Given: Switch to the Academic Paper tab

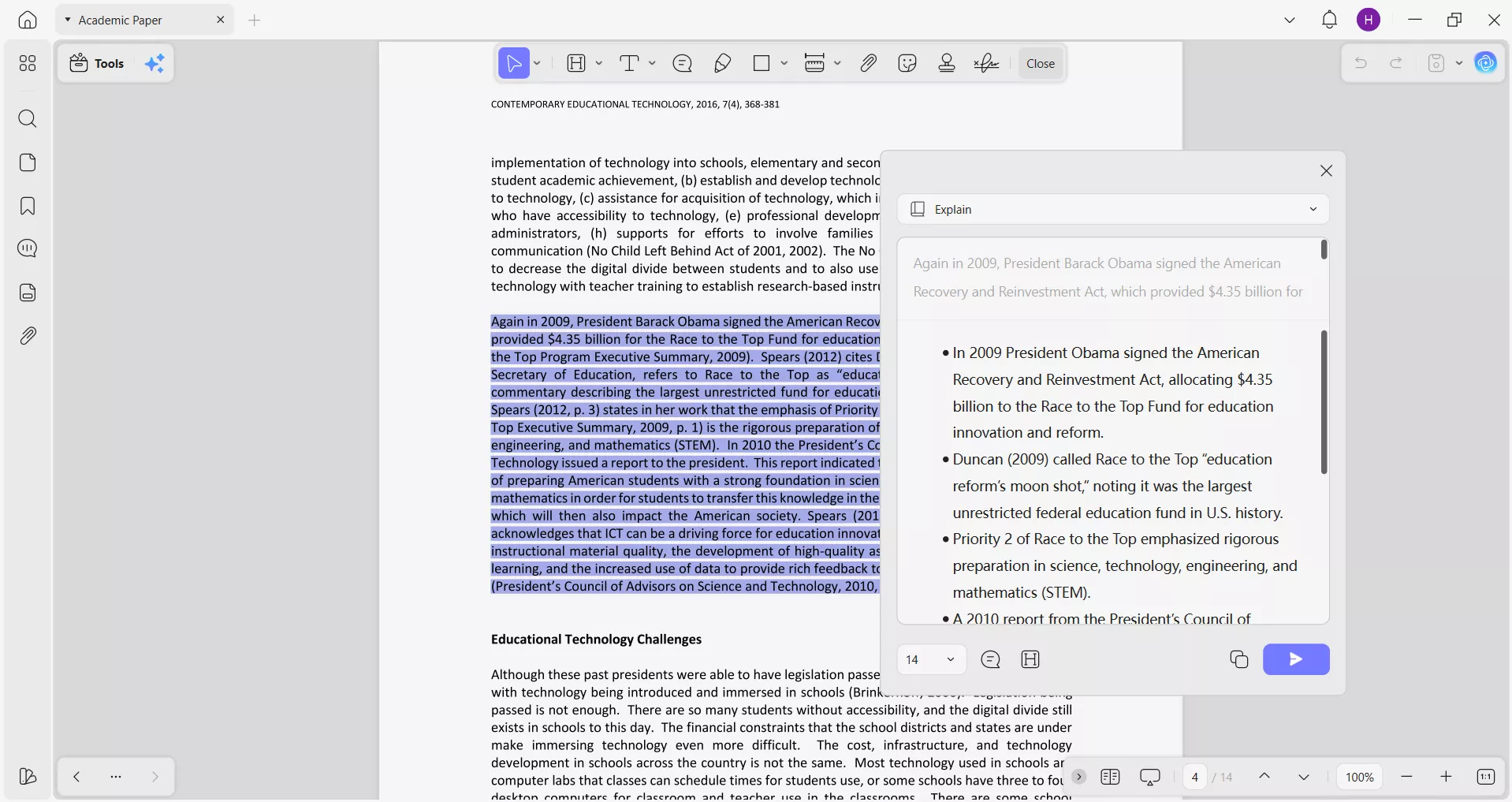Looking at the screenshot, I should (120, 20).
